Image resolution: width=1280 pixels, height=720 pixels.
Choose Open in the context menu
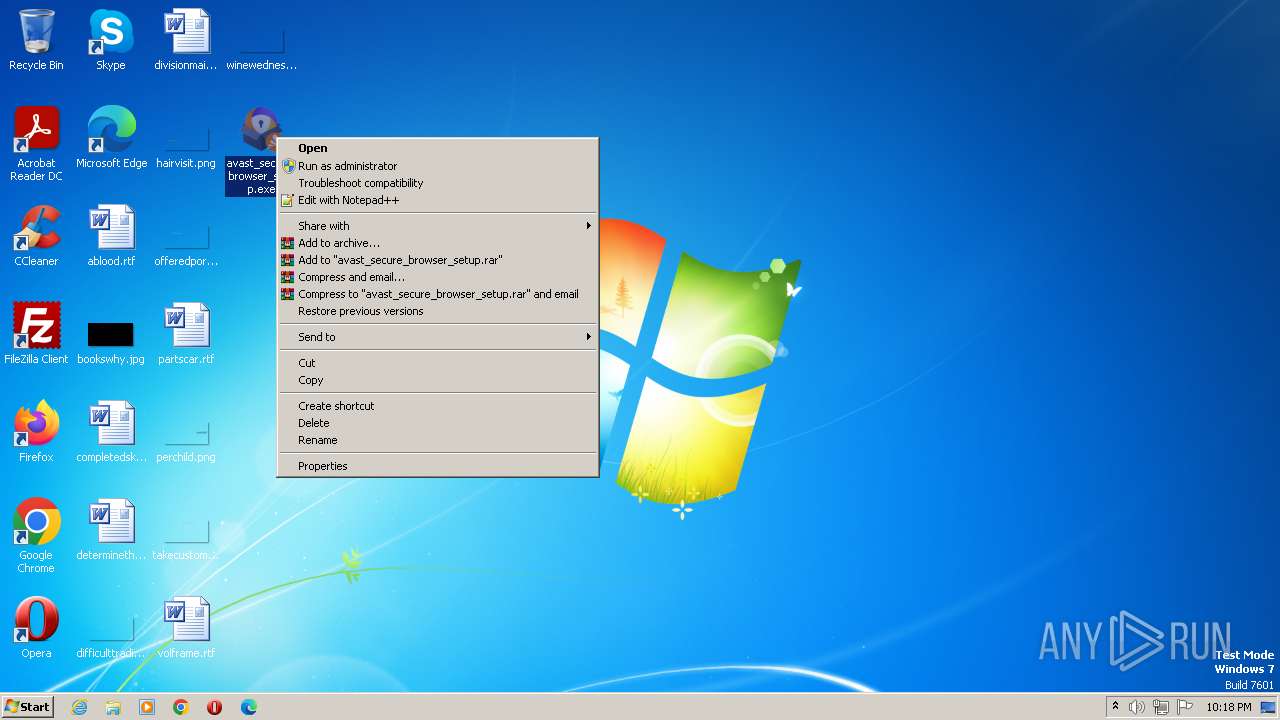click(x=438, y=148)
